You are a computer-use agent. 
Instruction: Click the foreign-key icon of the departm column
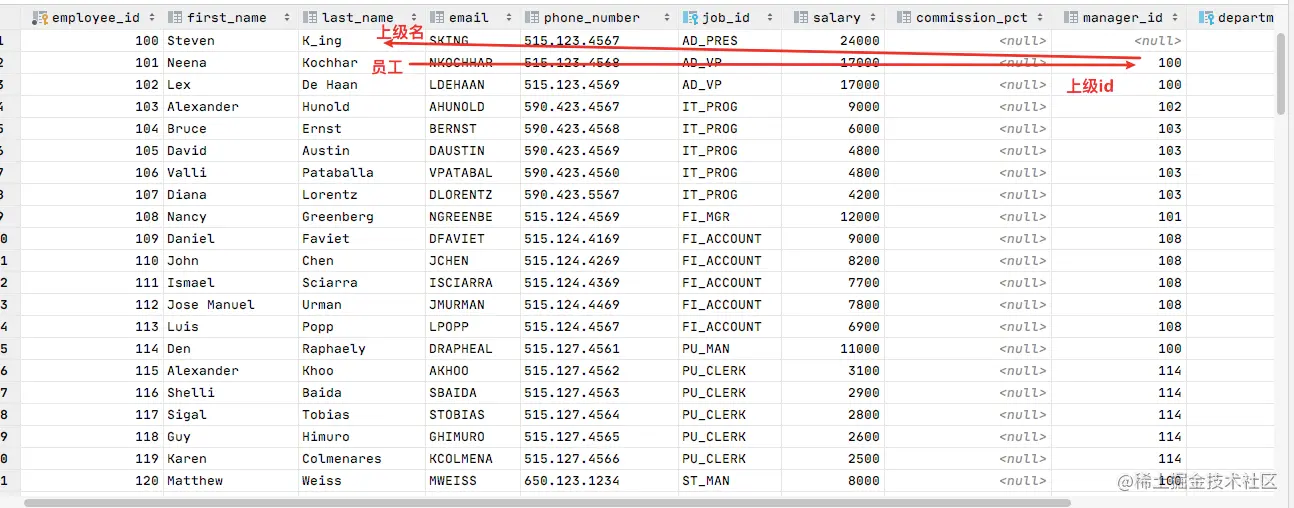(1206, 17)
